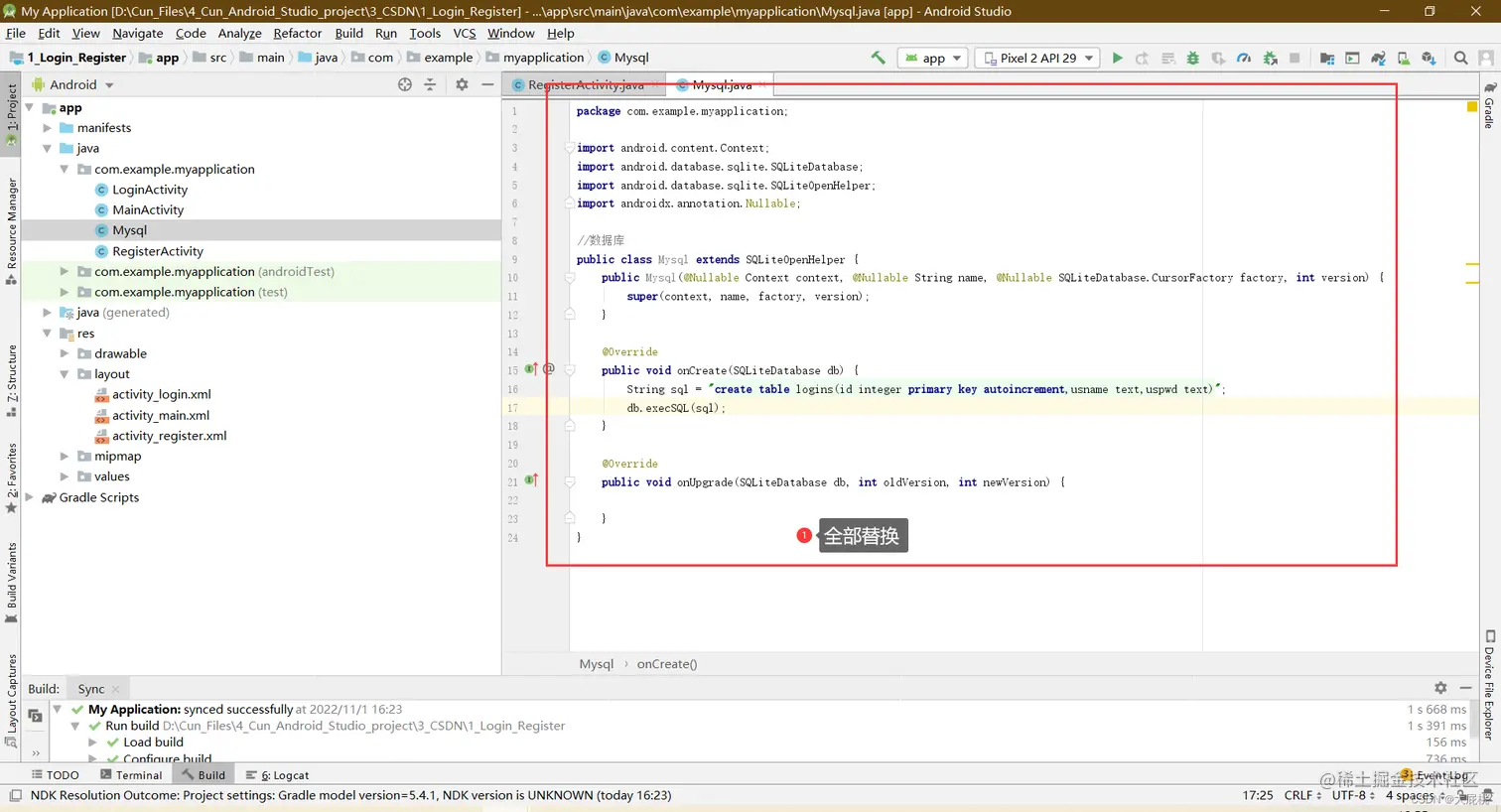
Task: Hide the Project panel with the minus icon
Action: click(x=487, y=84)
